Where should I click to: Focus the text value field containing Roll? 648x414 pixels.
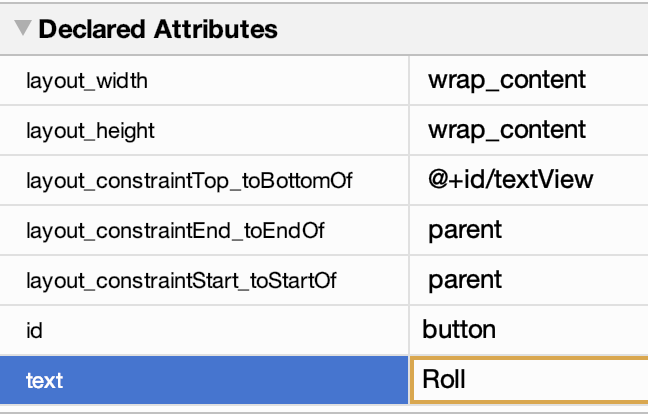point(445,381)
